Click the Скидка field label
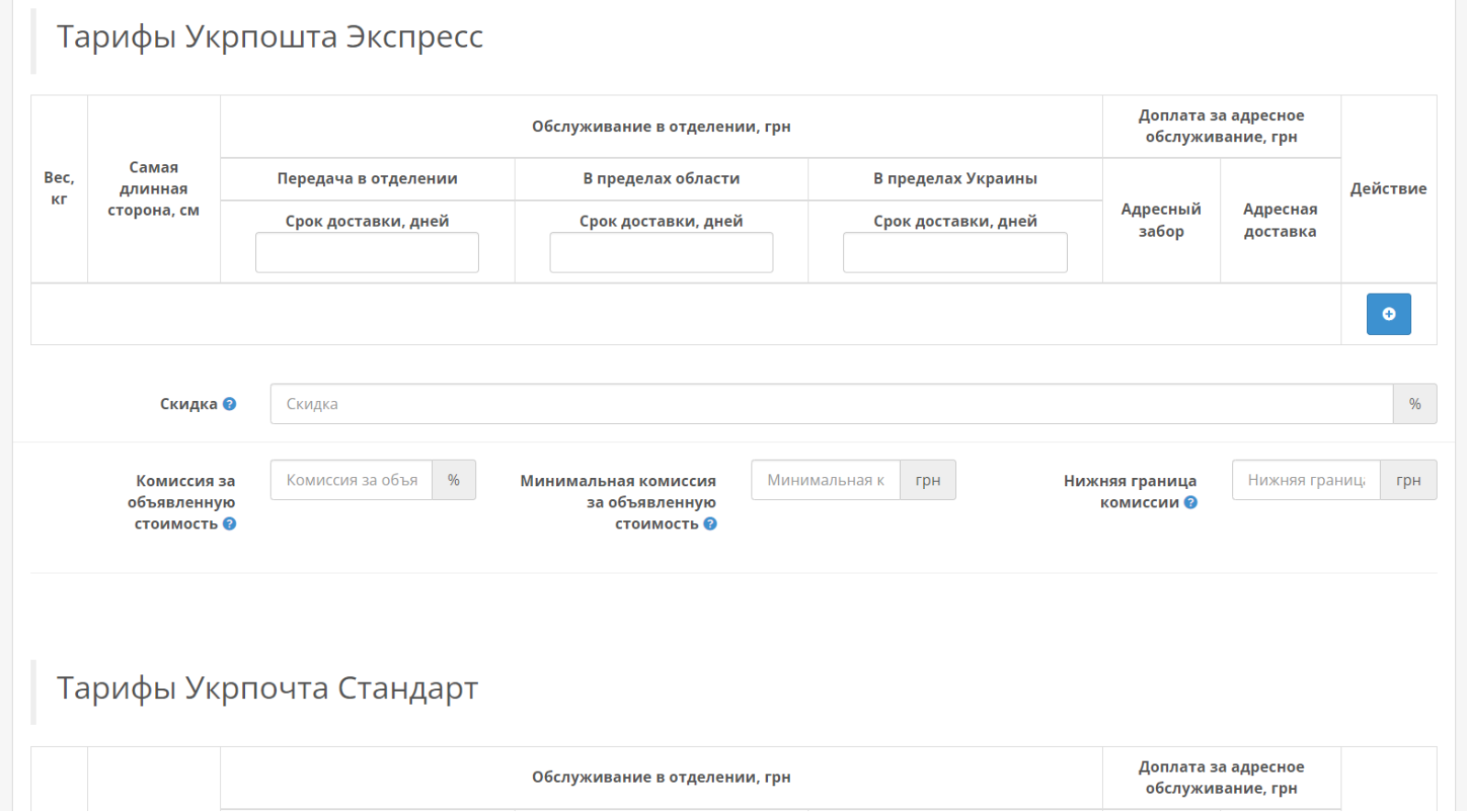 pyautogui.click(x=188, y=404)
